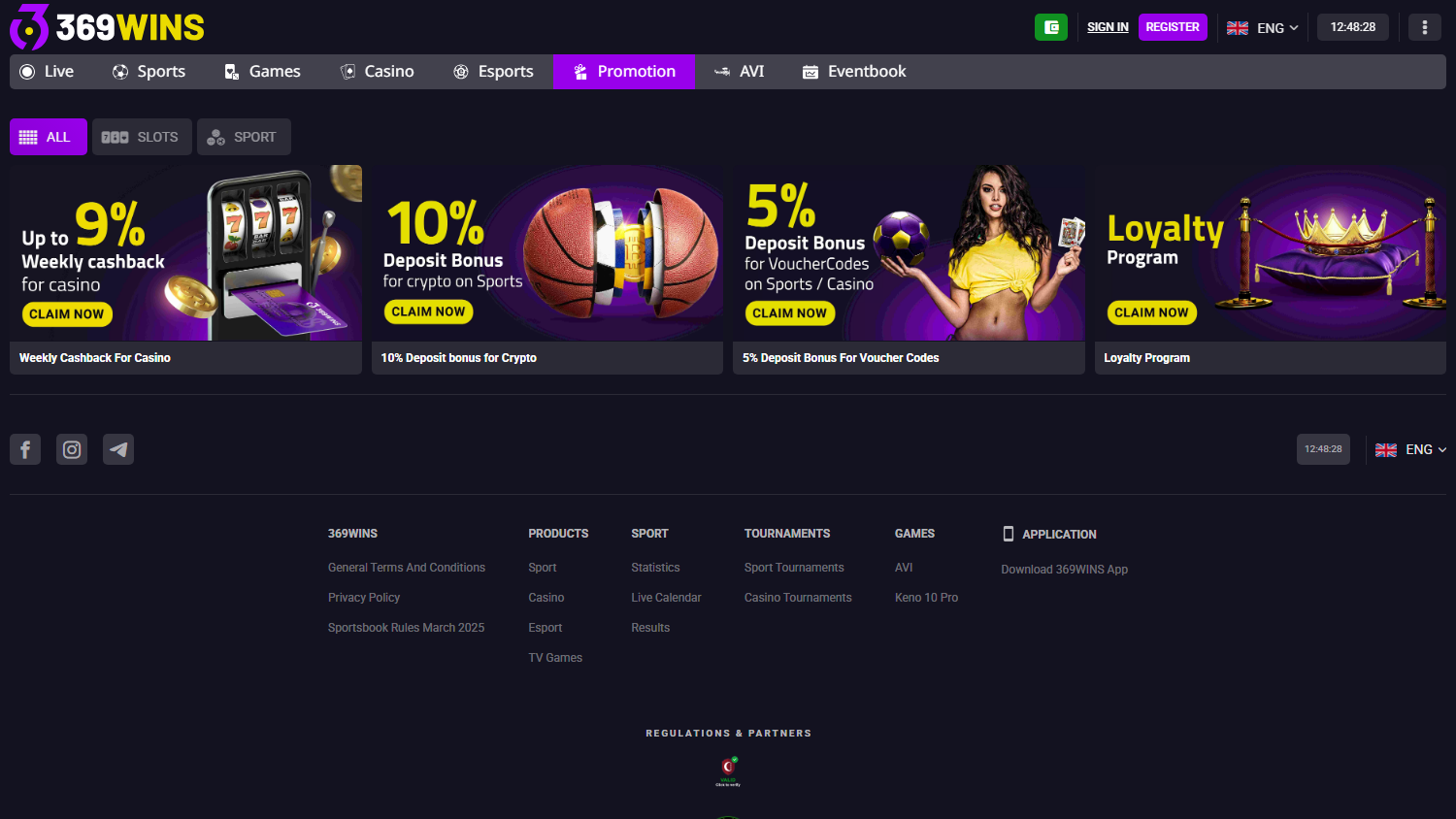Claim the 9% weekly cashback offer
Viewport: 1456px width, 819px height.
point(67,314)
